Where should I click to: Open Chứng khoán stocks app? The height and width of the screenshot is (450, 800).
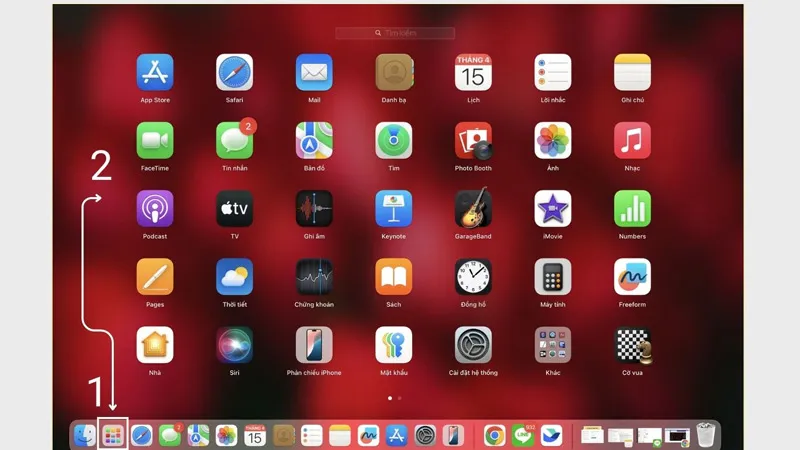click(x=314, y=277)
